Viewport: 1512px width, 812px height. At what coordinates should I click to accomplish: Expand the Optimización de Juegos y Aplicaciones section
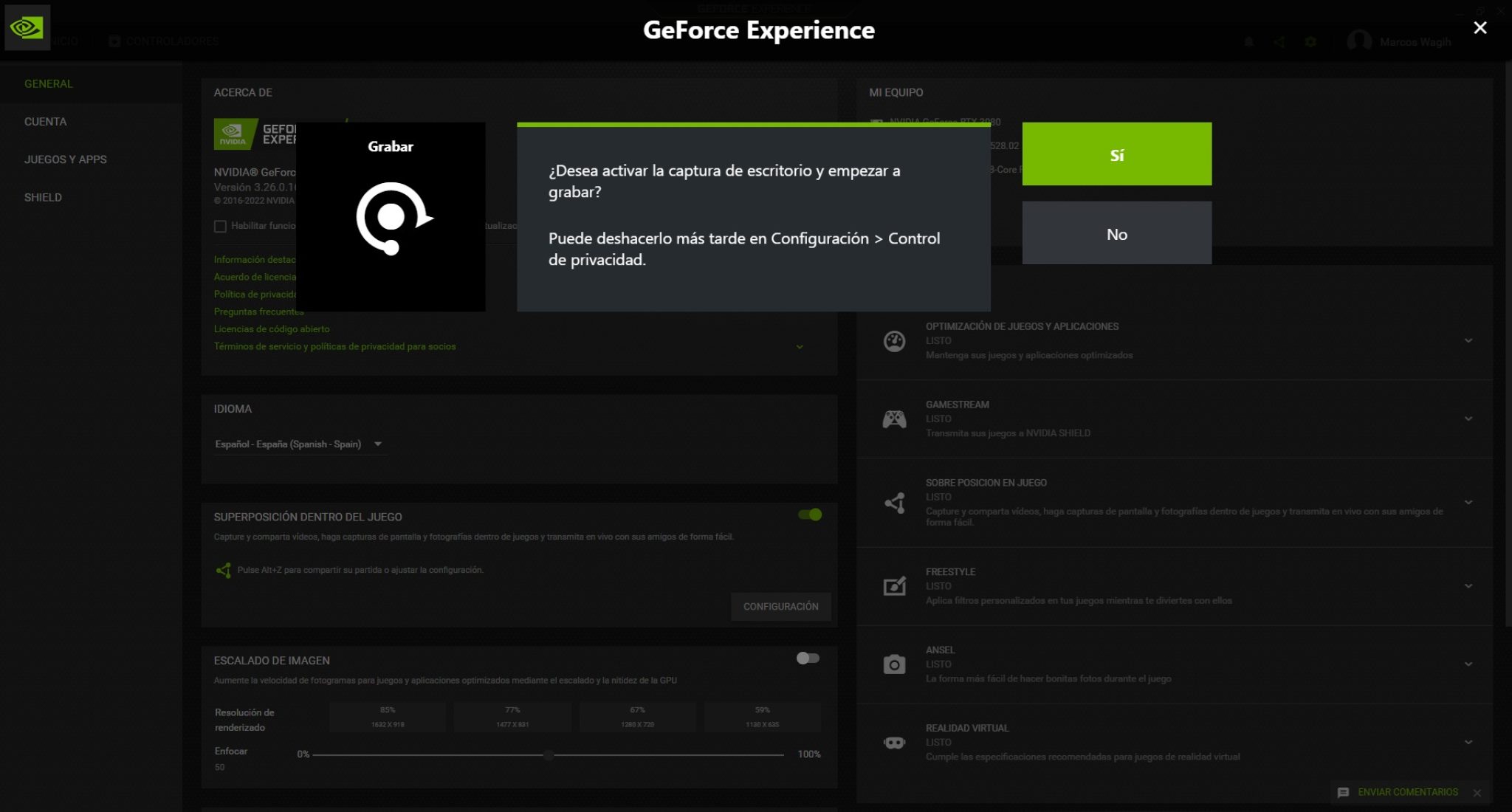pyautogui.click(x=1468, y=340)
